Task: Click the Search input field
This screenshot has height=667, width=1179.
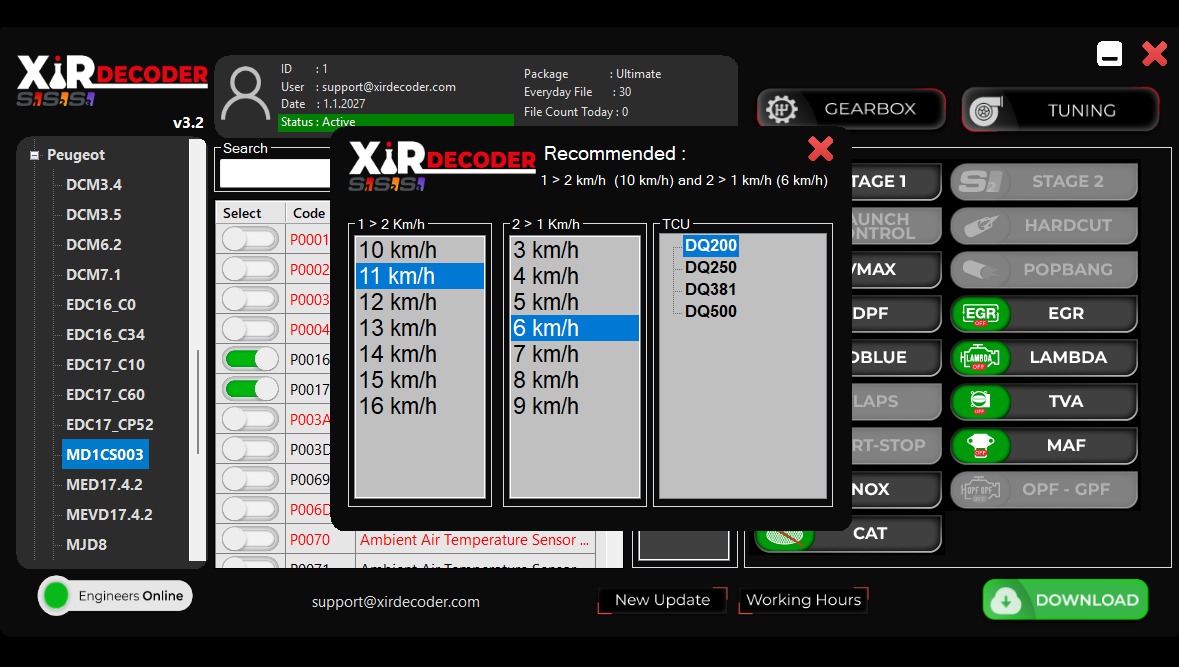Action: 275,173
